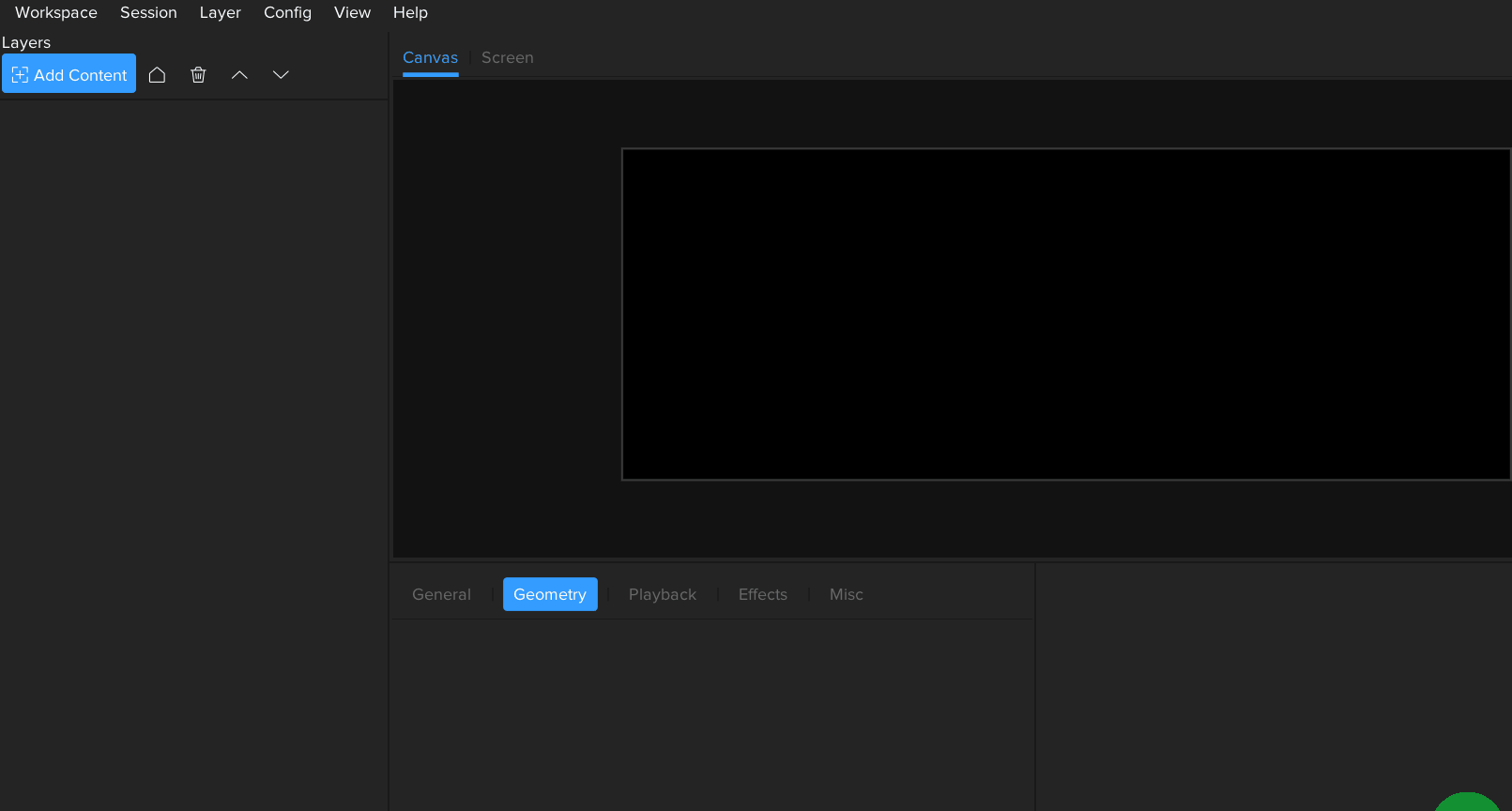Open the Help menu
Viewport: 1512px width, 811px height.
[x=410, y=12]
